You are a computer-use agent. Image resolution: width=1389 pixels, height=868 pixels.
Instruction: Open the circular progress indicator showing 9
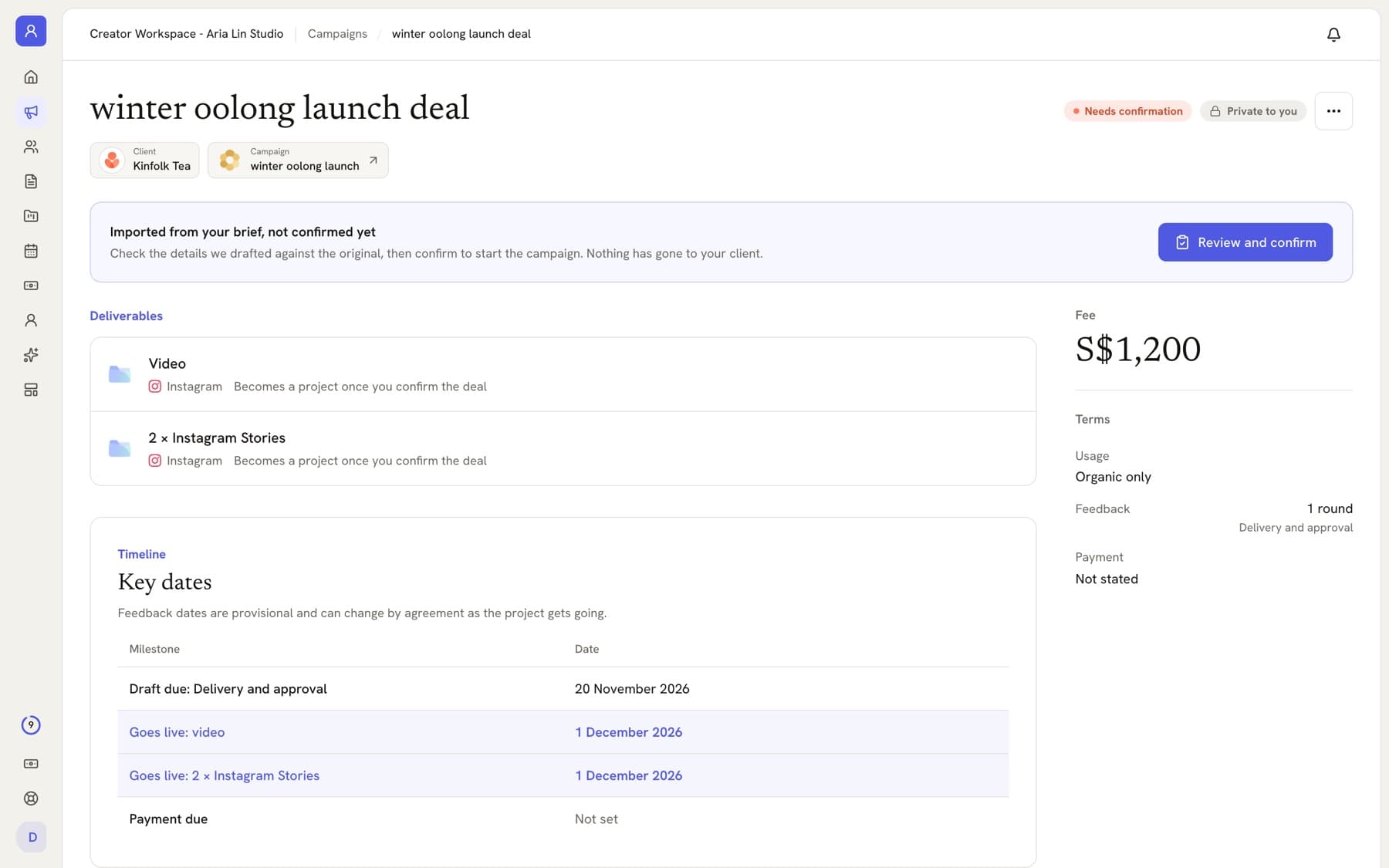pyautogui.click(x=31, y=725)
